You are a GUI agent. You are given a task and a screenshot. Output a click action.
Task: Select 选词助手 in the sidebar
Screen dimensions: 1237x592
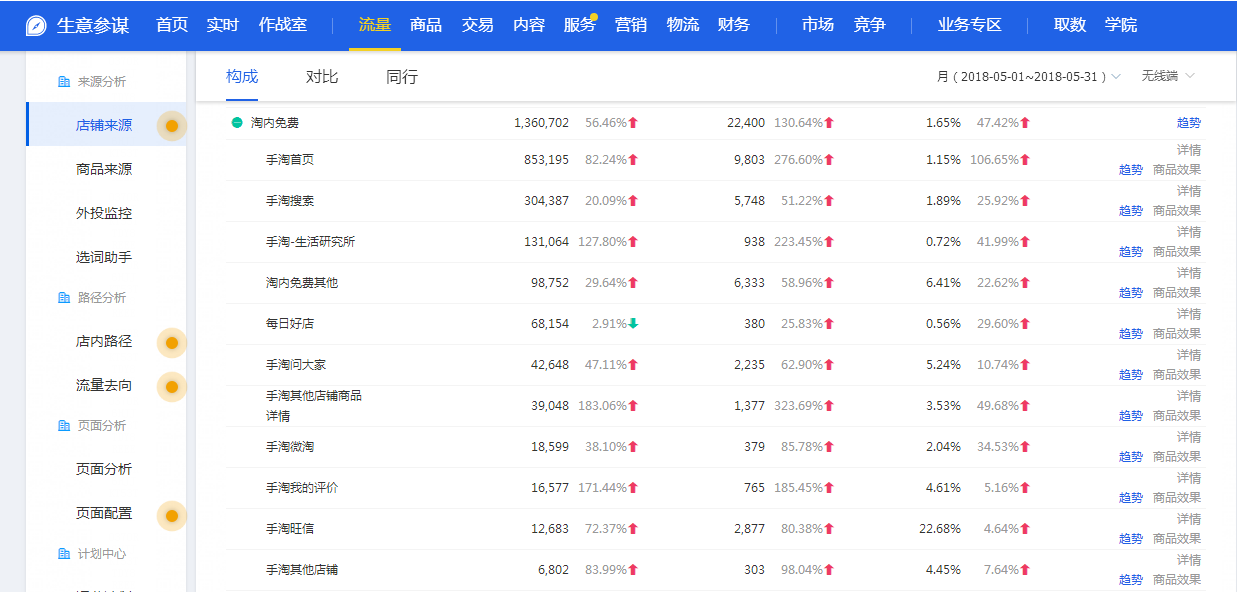point(104,257)
